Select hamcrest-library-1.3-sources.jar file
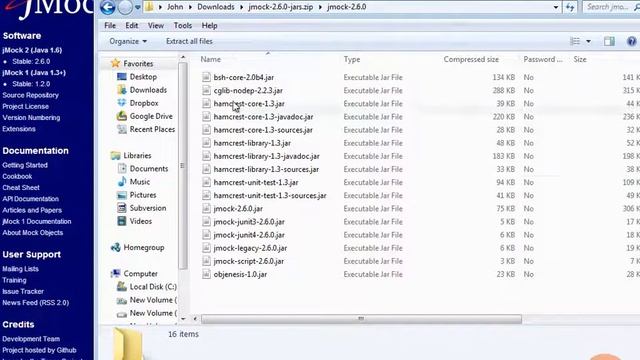This screenshot has height=360, width=640. 266,169
